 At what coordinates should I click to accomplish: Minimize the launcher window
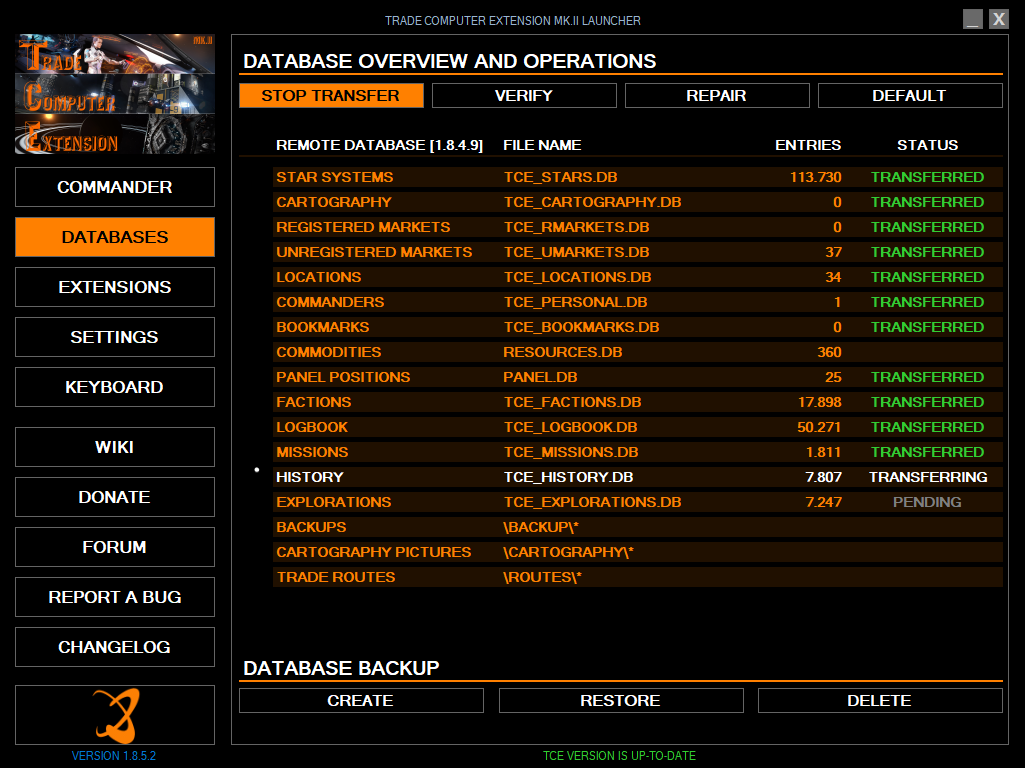tap(973, 19)
